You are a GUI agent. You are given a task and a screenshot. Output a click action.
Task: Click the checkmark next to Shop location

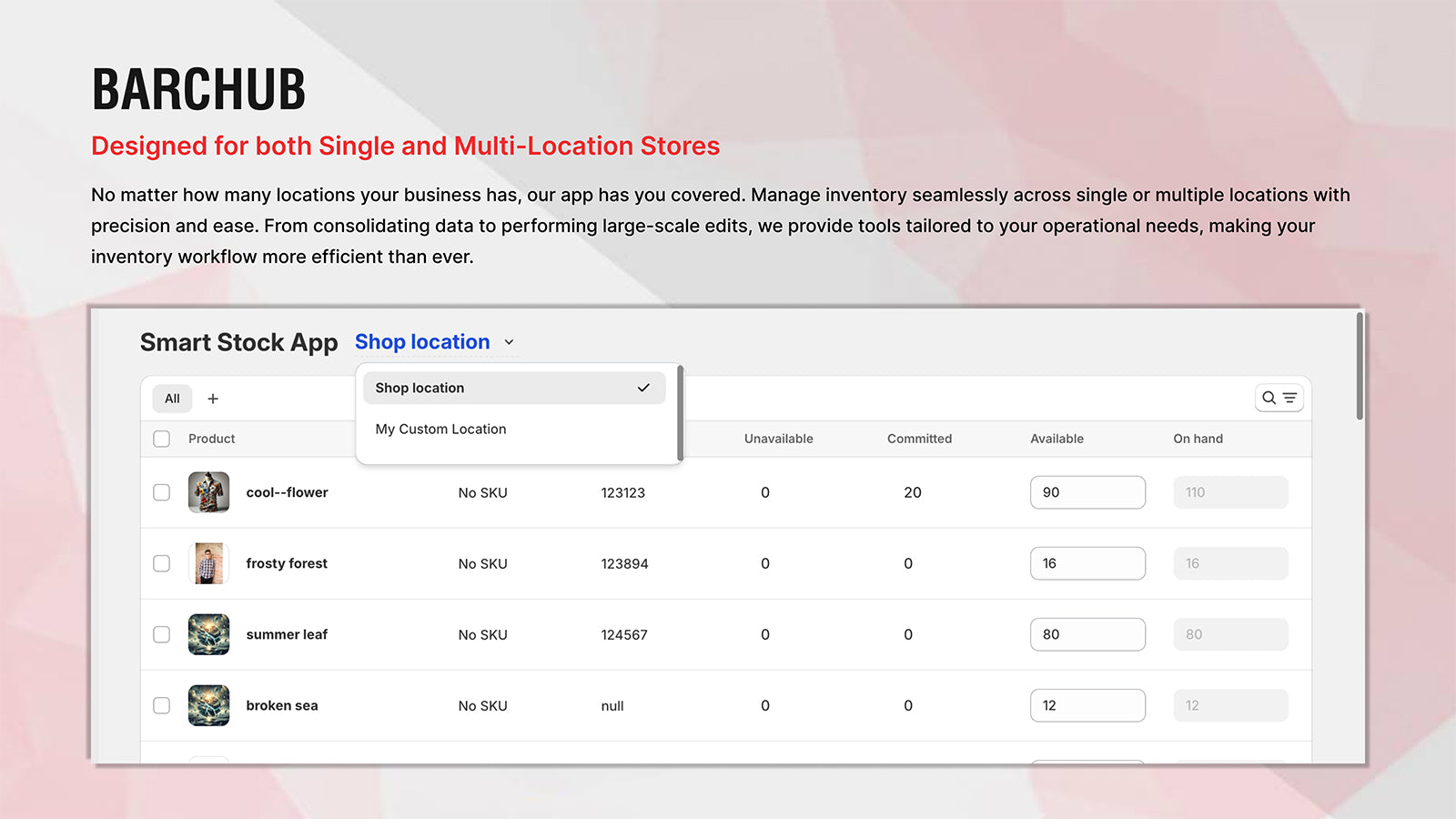643,388
